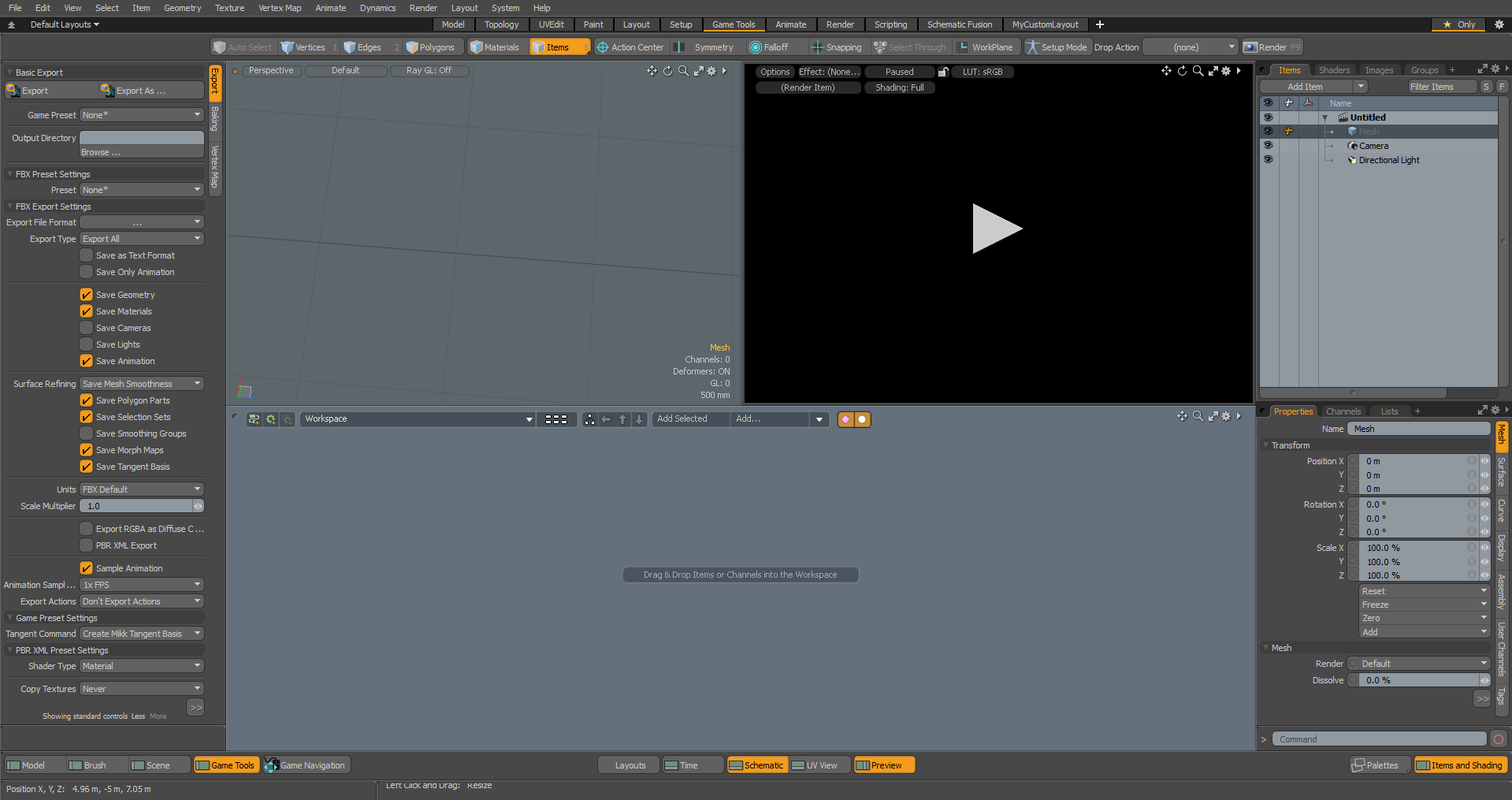
Task: Open the Export Type dropdown
Action: (142, 239)
